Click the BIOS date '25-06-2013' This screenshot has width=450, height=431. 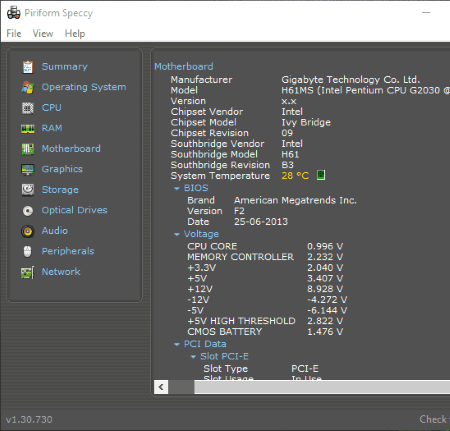pyautogui.click(x=261, y=222)
